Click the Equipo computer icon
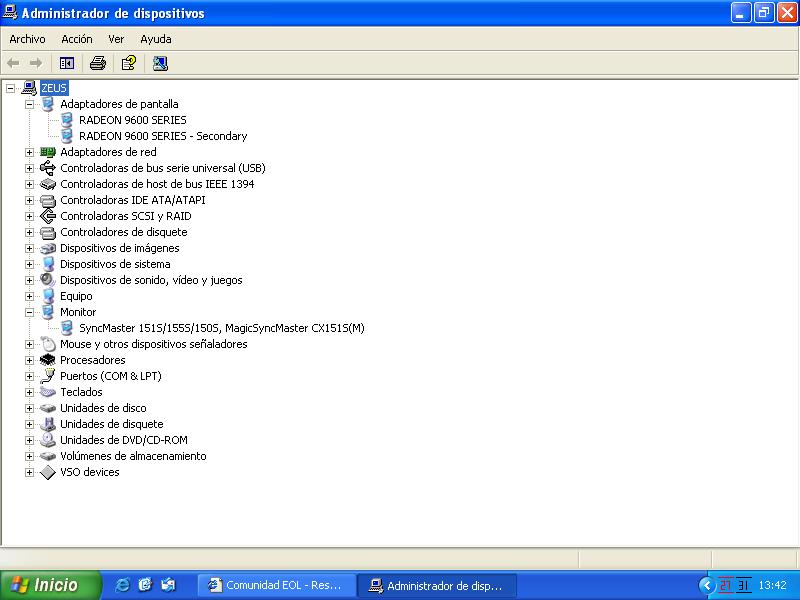 point(47,296)
